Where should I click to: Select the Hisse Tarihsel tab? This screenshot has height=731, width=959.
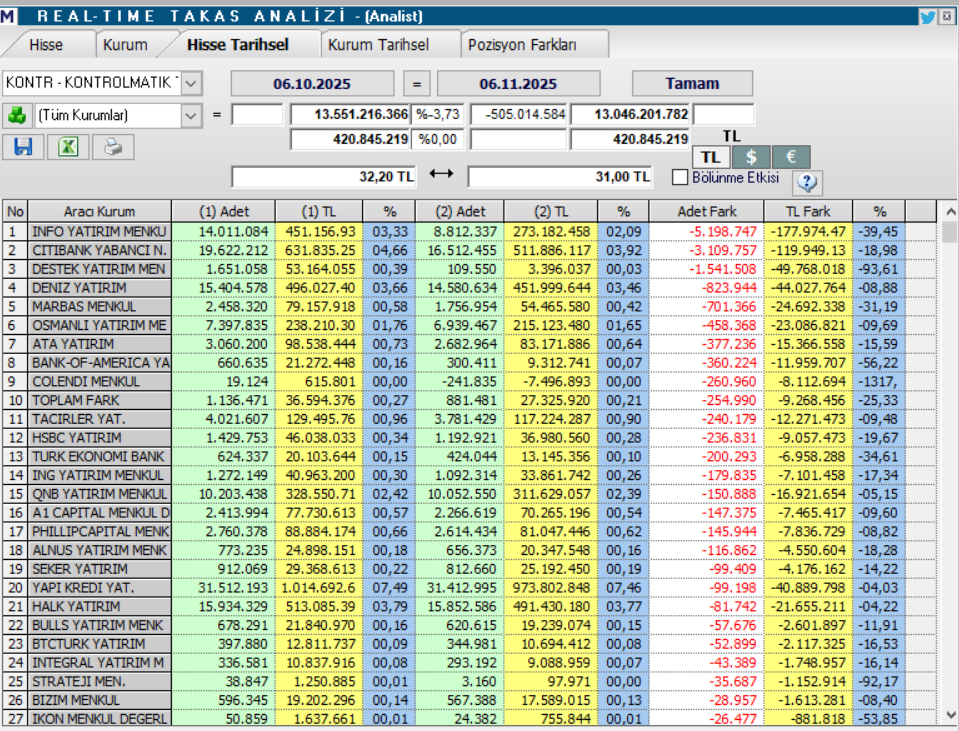point(238,45)
